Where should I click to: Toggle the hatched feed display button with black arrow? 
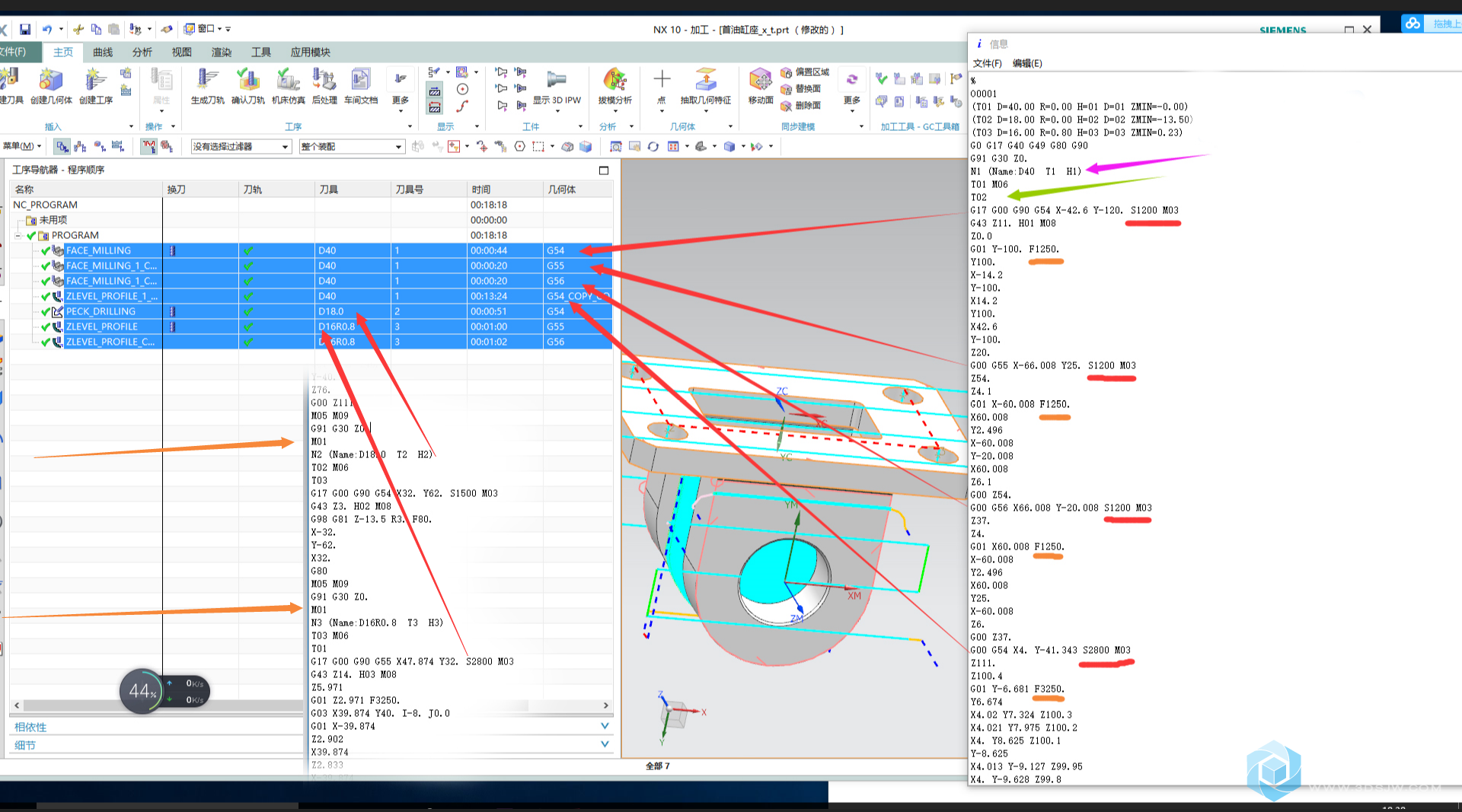435,91
